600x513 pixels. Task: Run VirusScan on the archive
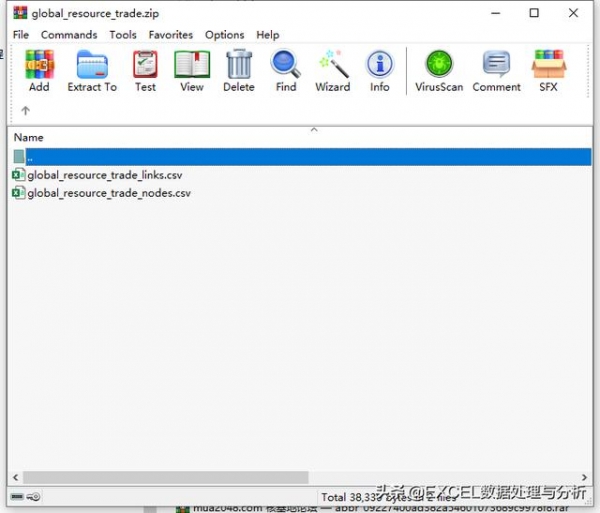point(439,70)
